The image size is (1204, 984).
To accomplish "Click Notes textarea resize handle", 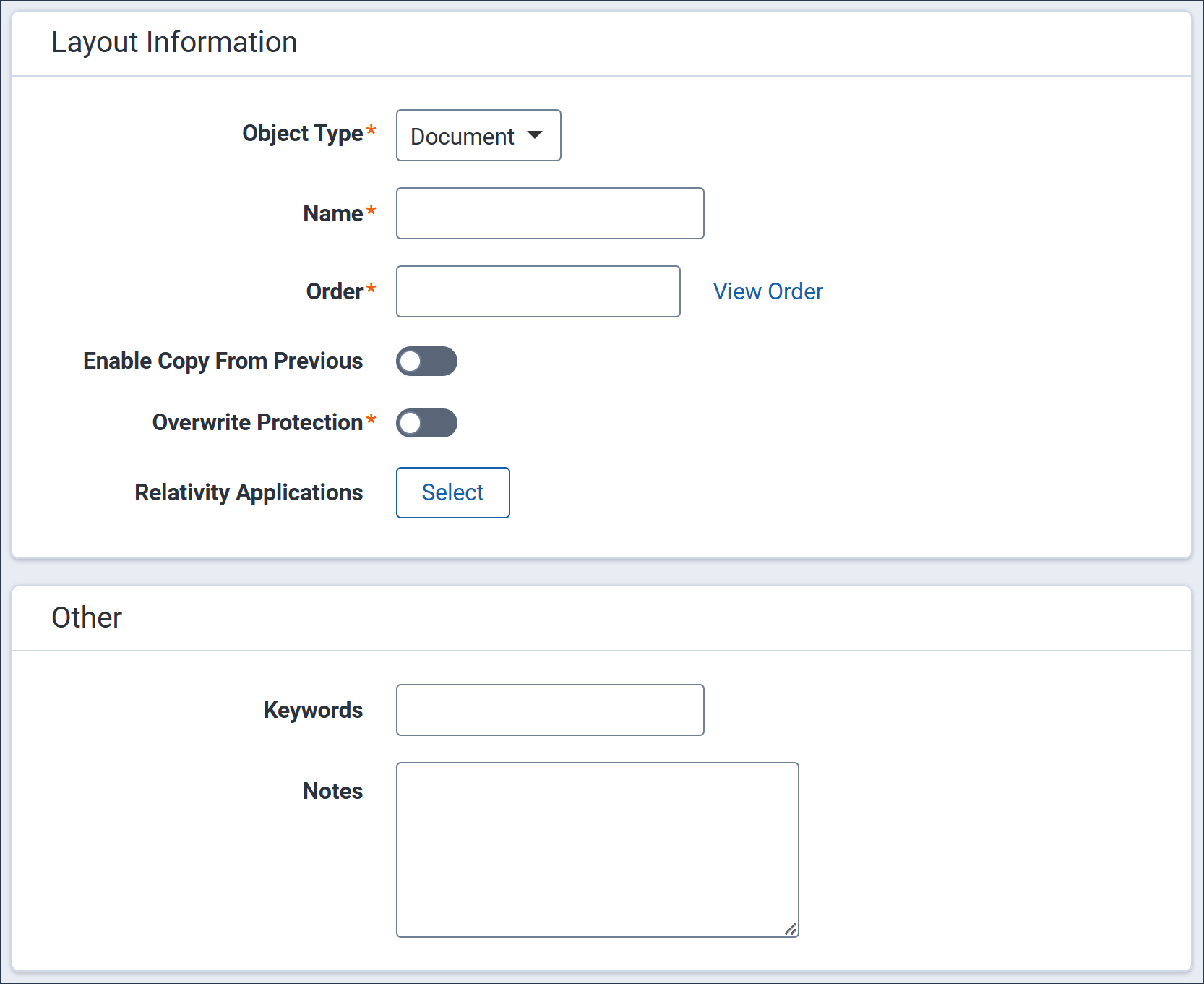I will click(x=791, y=930).
